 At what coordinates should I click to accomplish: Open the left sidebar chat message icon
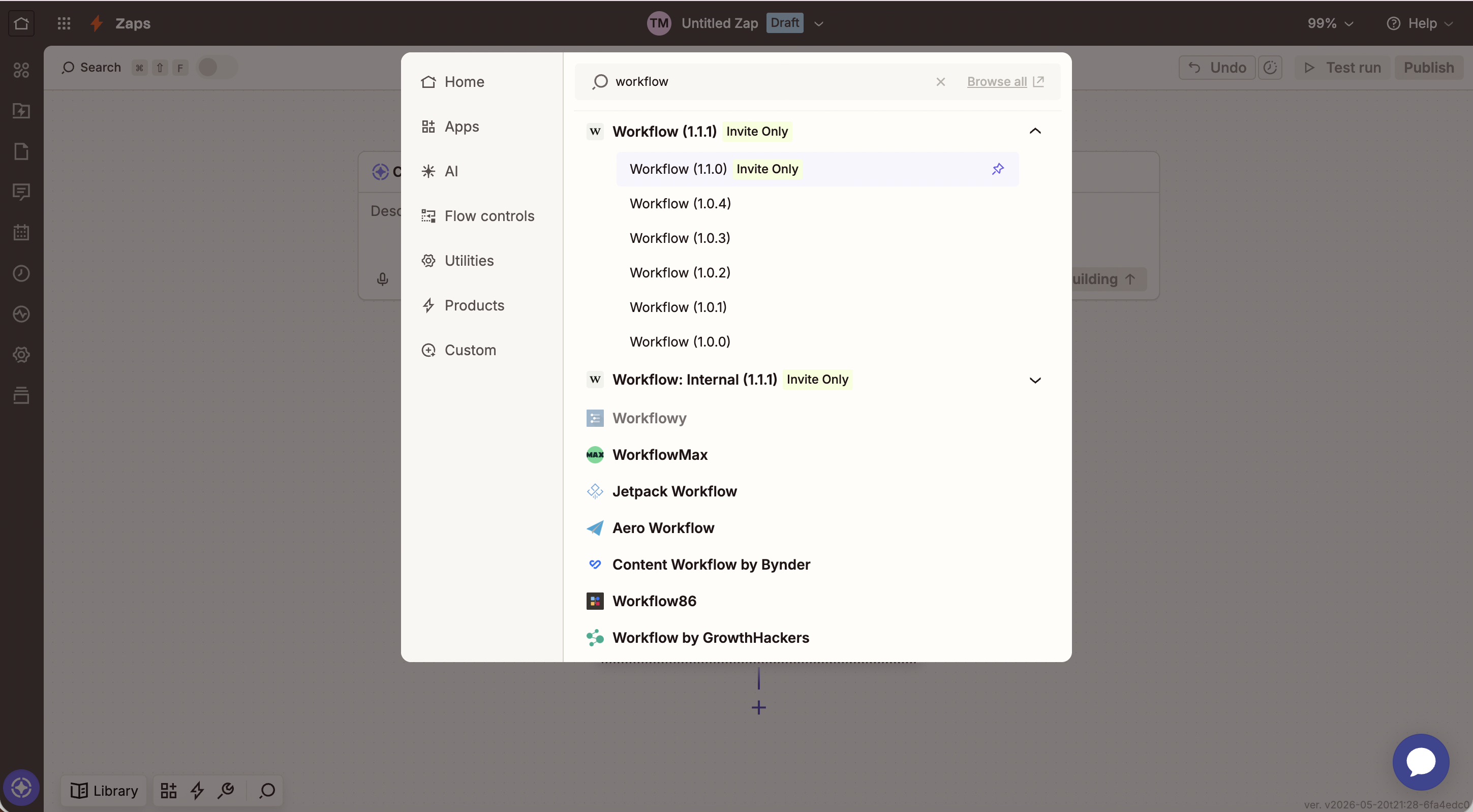point(21,192)
